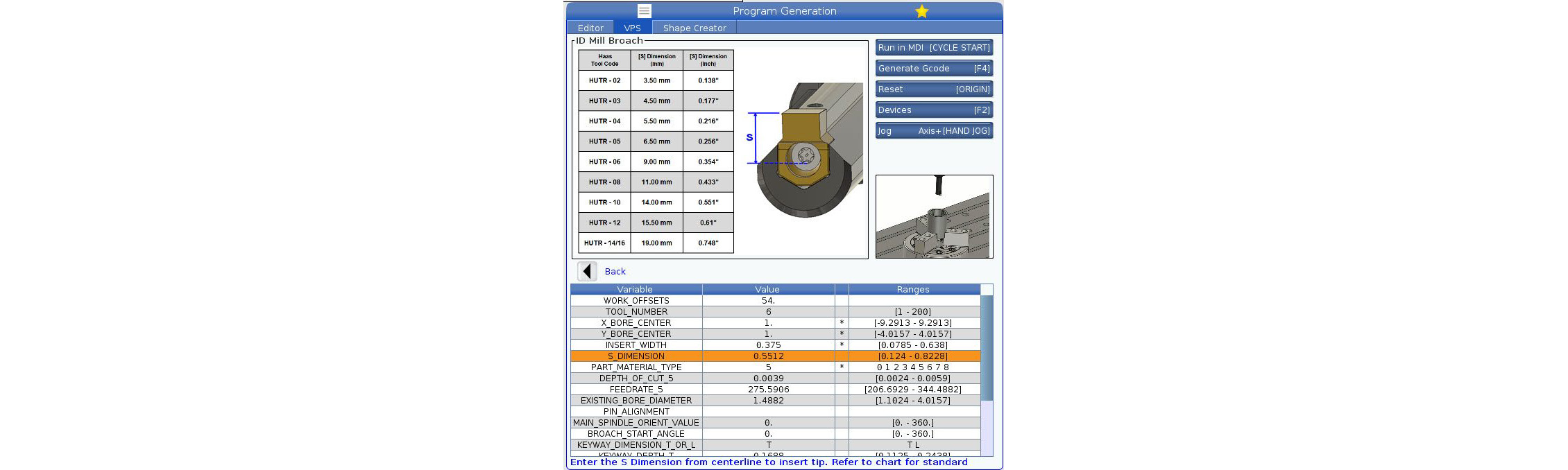Click the WORK_OFFSETS variable name
The height and width of the screenshot is (470, 1568).
coord(636,301)
